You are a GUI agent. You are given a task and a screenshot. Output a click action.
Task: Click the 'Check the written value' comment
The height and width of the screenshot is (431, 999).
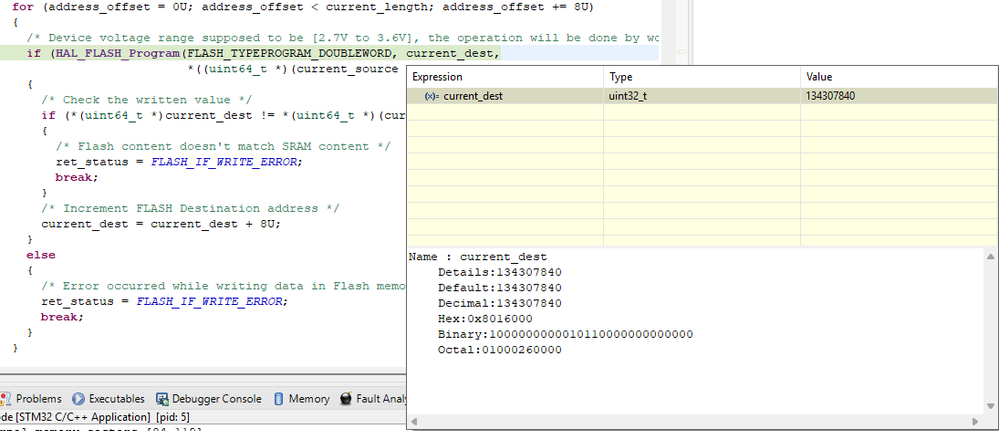147,100
